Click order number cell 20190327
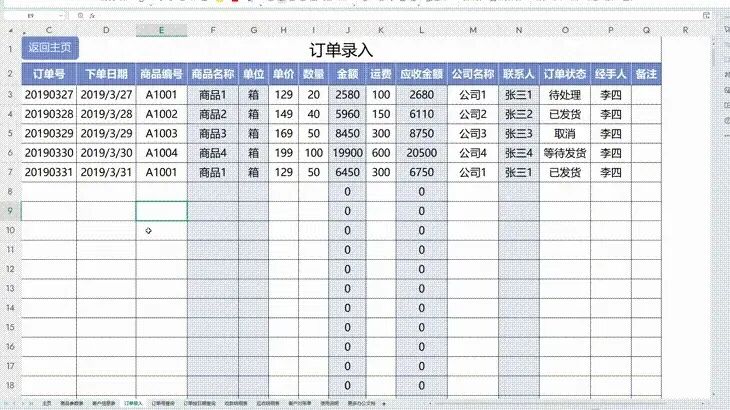This screenshot has width=730, height=410. coord(48,95)
